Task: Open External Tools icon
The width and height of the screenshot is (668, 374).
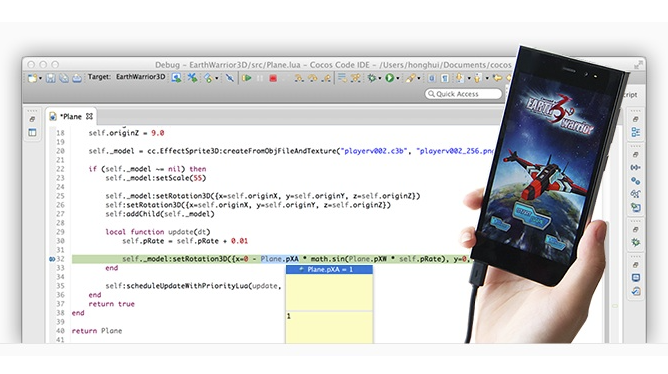Action: [x=410, y=78]
